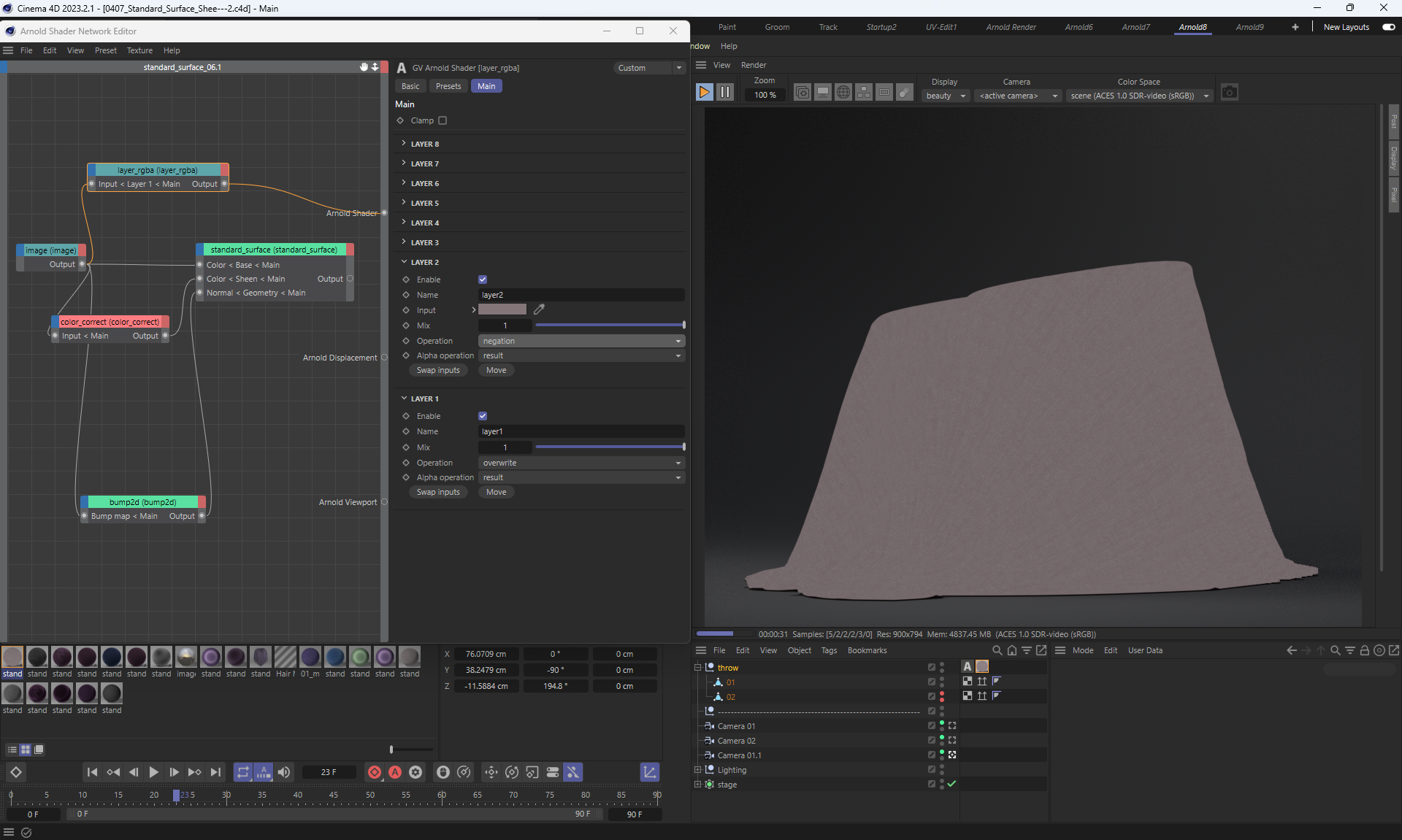This screenshot has height=840, width=1402.
Task: Toggle autokeying red A button
Action: [395, 772]
